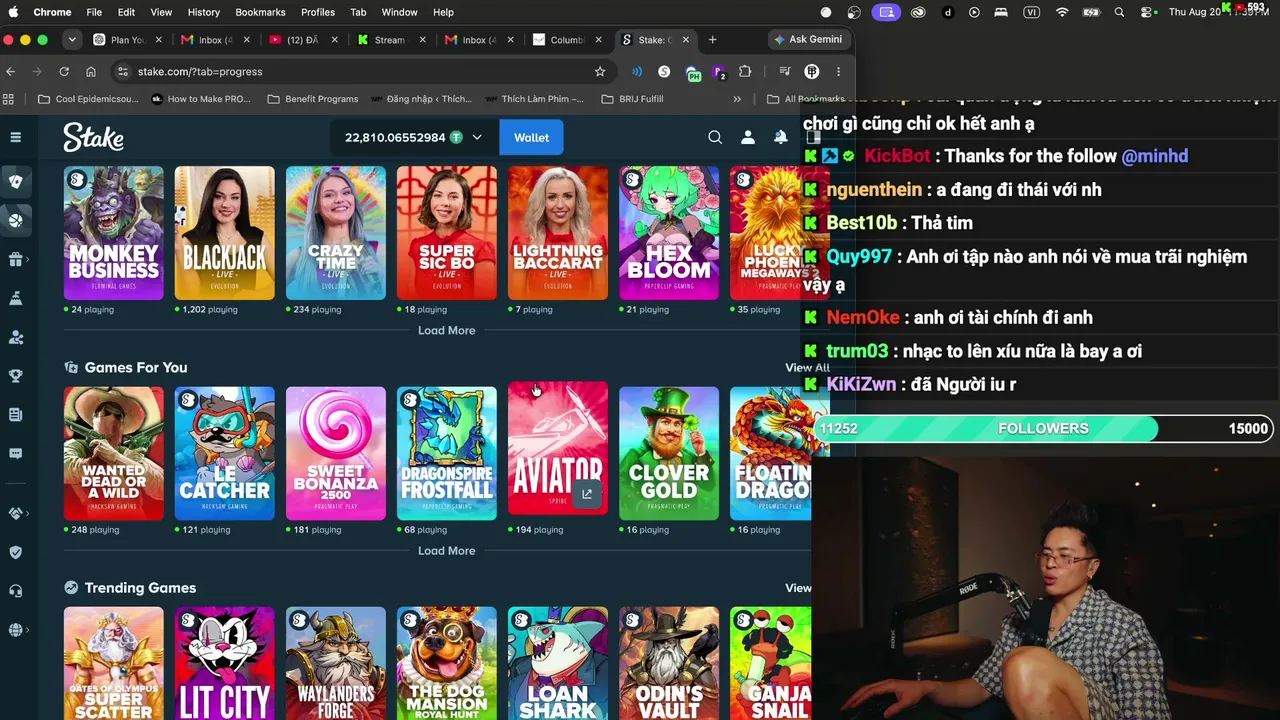This screenshot has height=720, width=1280.
Task: Click the NemOke username in chat
Action: [863, 318]
